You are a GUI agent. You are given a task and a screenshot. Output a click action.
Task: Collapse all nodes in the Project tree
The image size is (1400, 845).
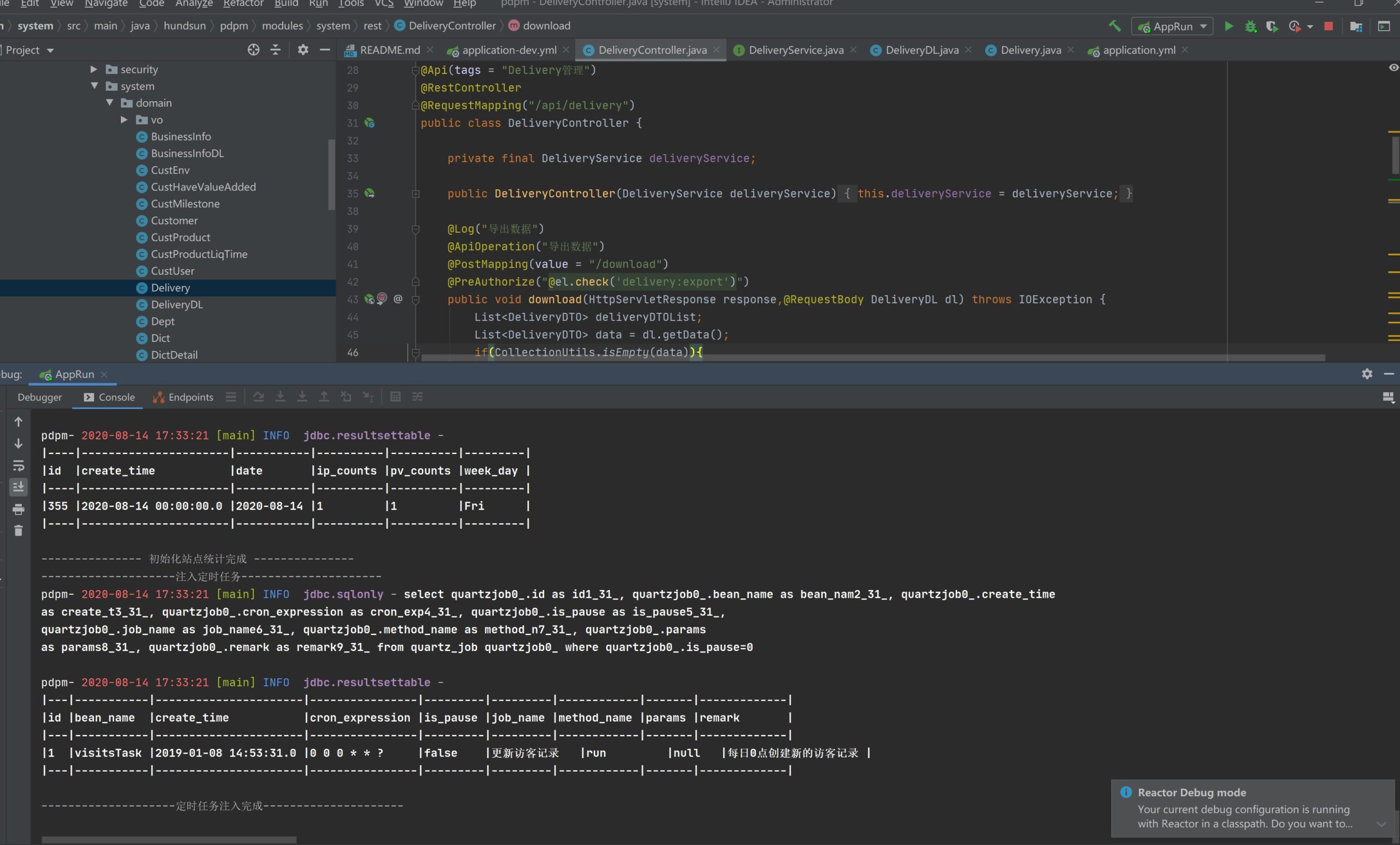coord(276,50)
